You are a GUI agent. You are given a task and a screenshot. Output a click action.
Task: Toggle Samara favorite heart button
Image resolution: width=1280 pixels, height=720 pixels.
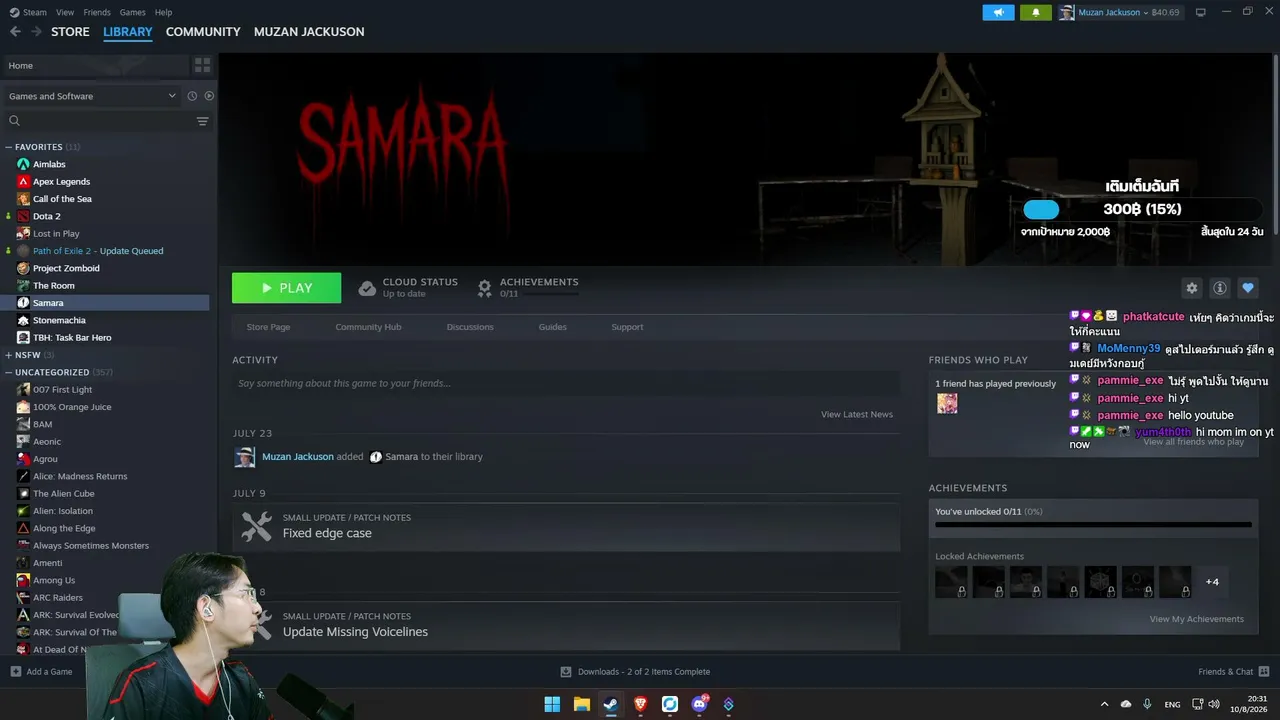tap(1247, 288)
